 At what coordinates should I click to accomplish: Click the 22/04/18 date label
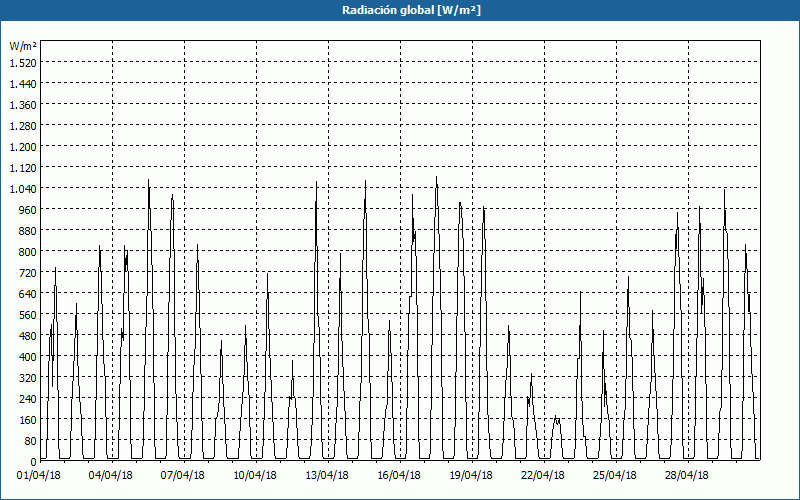click(x=543, y=476)
